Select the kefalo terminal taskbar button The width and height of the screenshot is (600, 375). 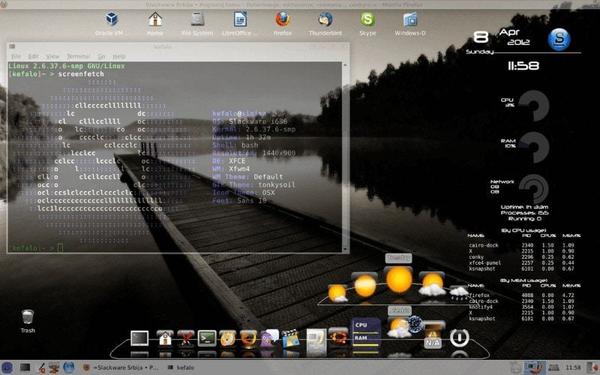pyautogui.click(x=181, y=367)
